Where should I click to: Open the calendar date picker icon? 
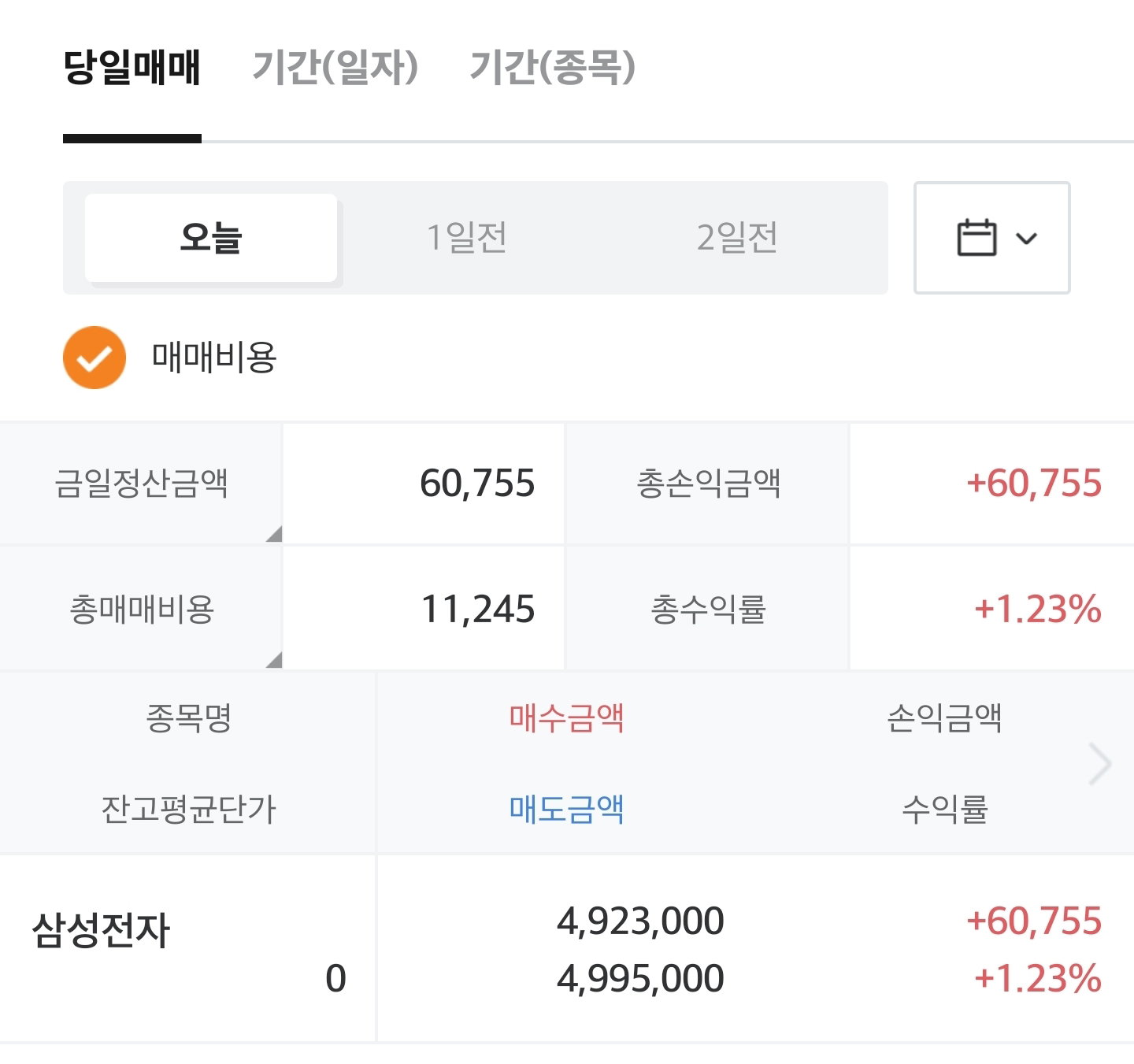coord(976,238)
